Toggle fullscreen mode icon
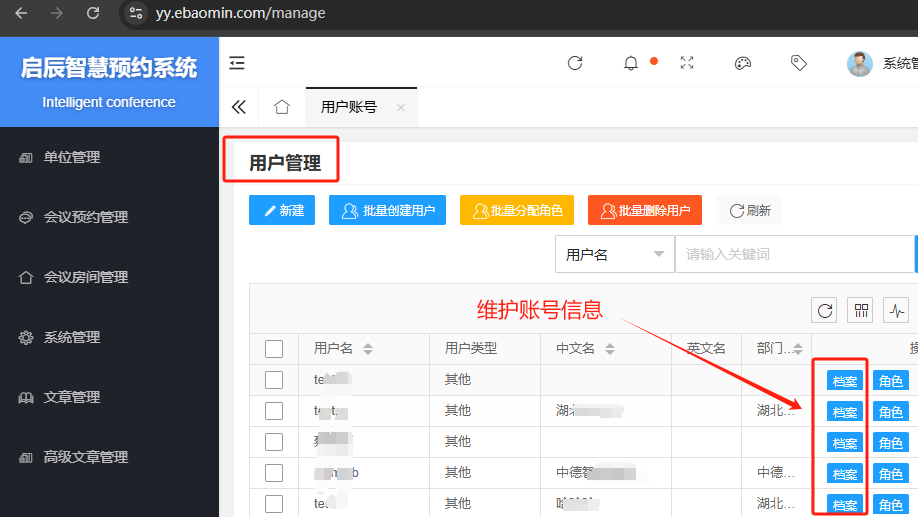Screen dimensions: 918x517 [687, 63]
